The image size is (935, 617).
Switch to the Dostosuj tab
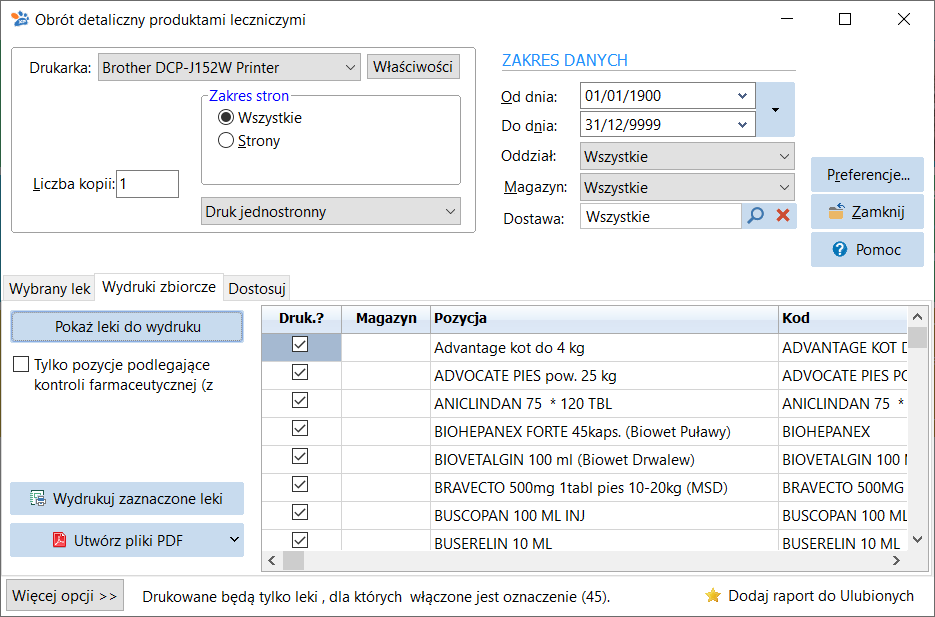click(257, 289)
